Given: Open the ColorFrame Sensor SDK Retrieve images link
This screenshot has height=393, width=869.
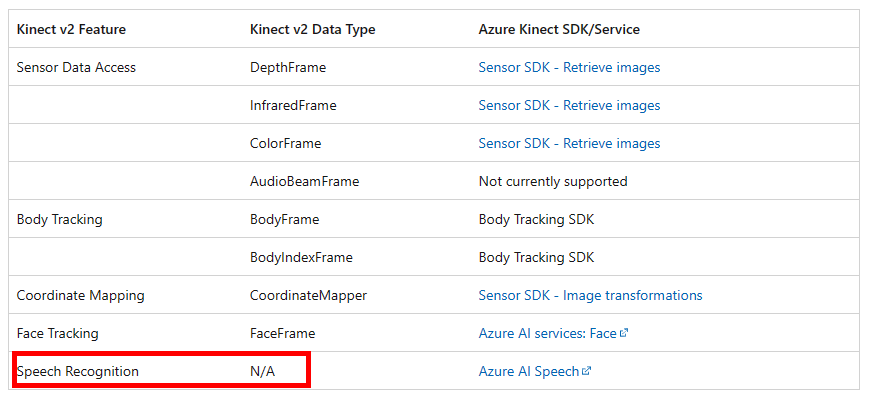Looking at the screenshot, I should [x=569, y=143].
